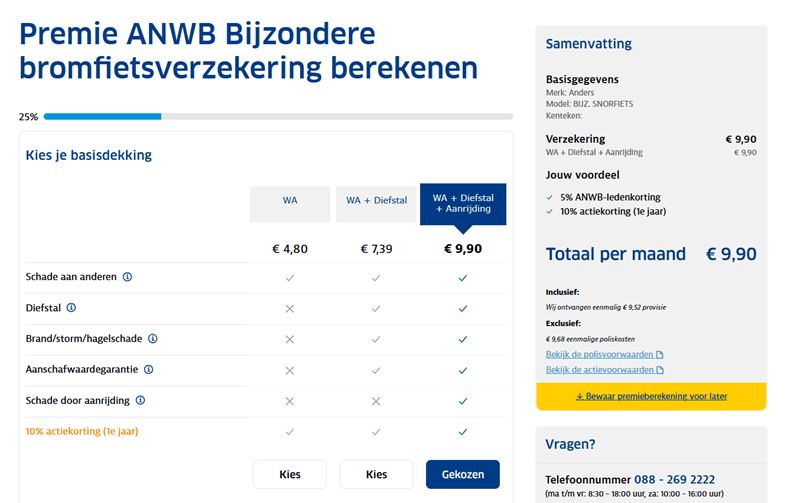Choose WA coverage with Kies button under € 4,80

coord(290,474)
